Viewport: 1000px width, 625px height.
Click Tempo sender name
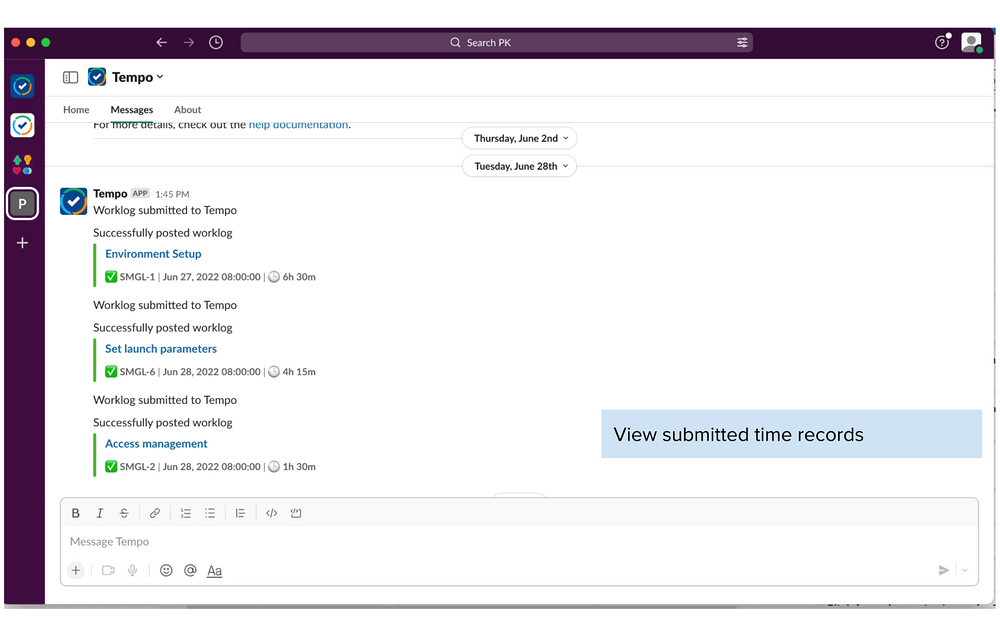coord(110,193)
